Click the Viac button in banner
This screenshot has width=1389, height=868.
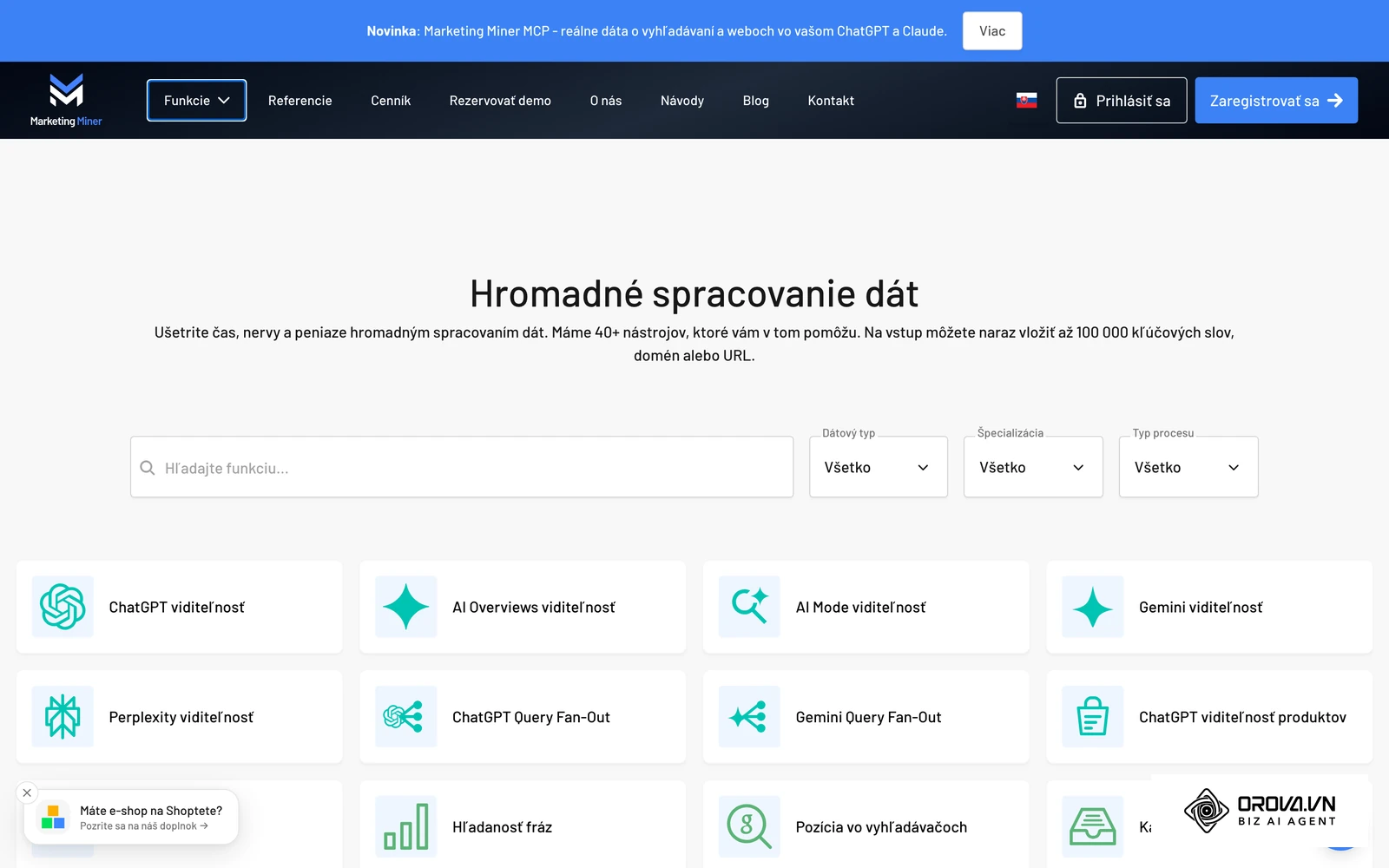click(992, 31)
